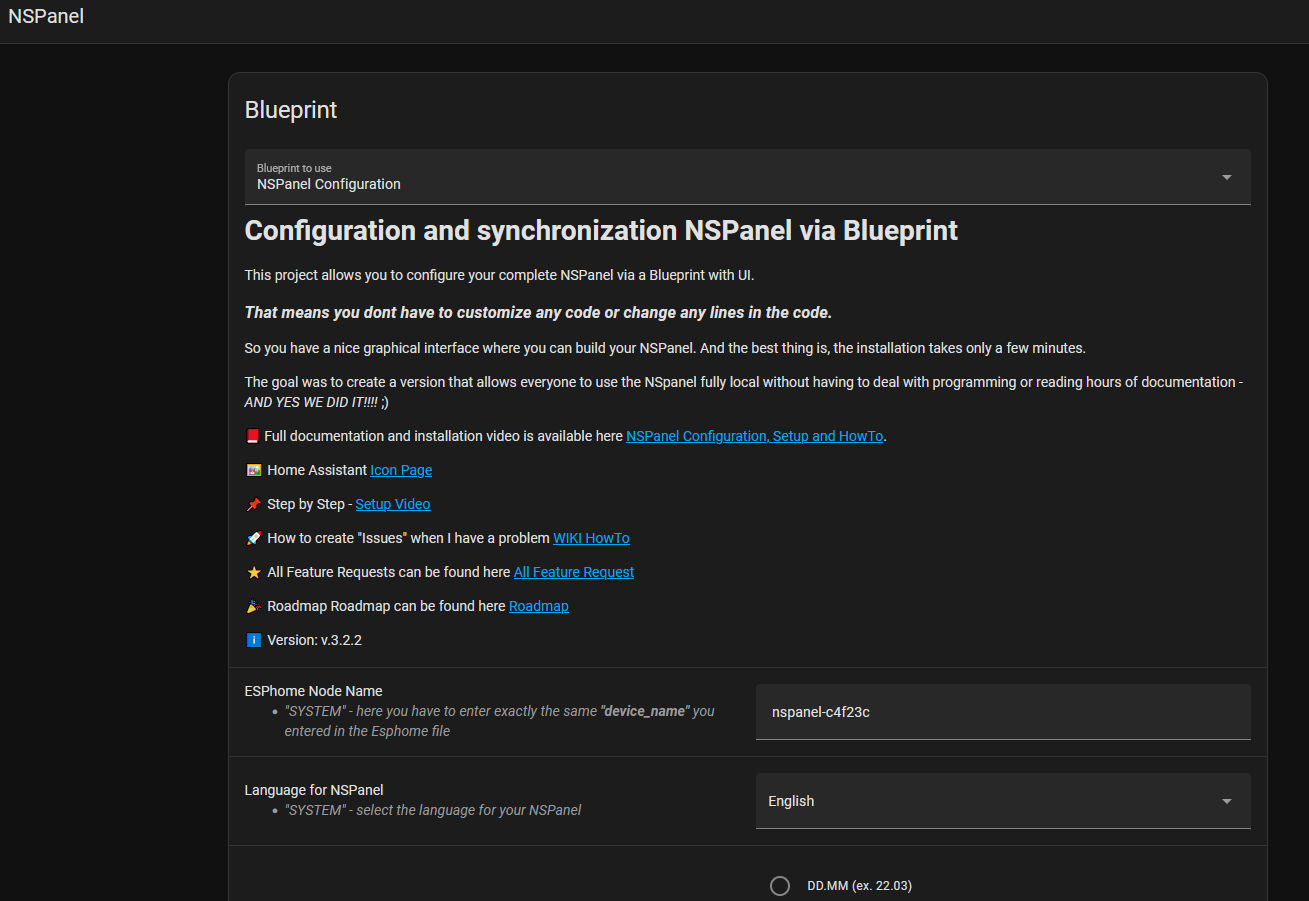Click the rocket icon near WIKI HowTo
The image size is (1309, 901).
click(x=253, y=538)
